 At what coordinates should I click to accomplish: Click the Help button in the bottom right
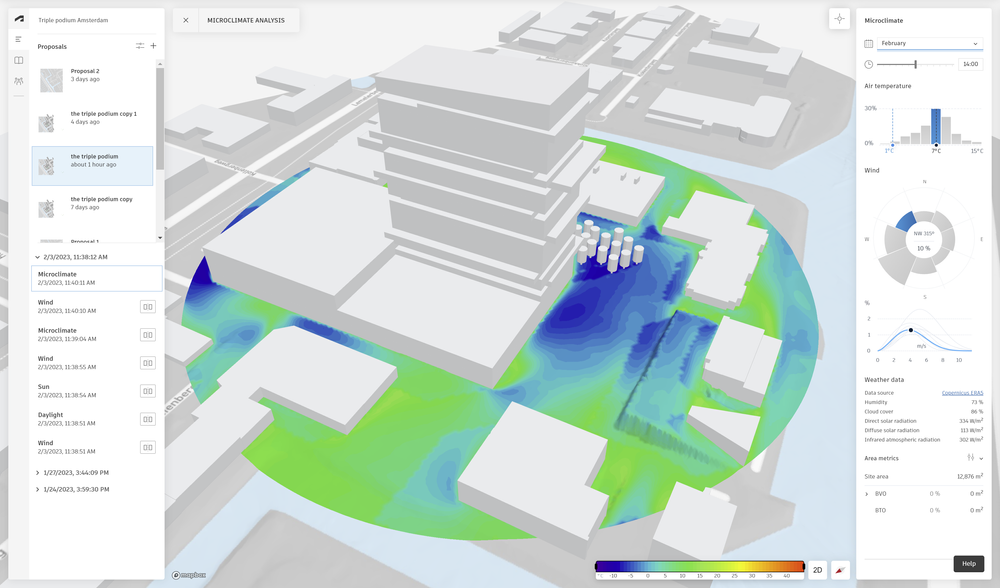(967, 563)
